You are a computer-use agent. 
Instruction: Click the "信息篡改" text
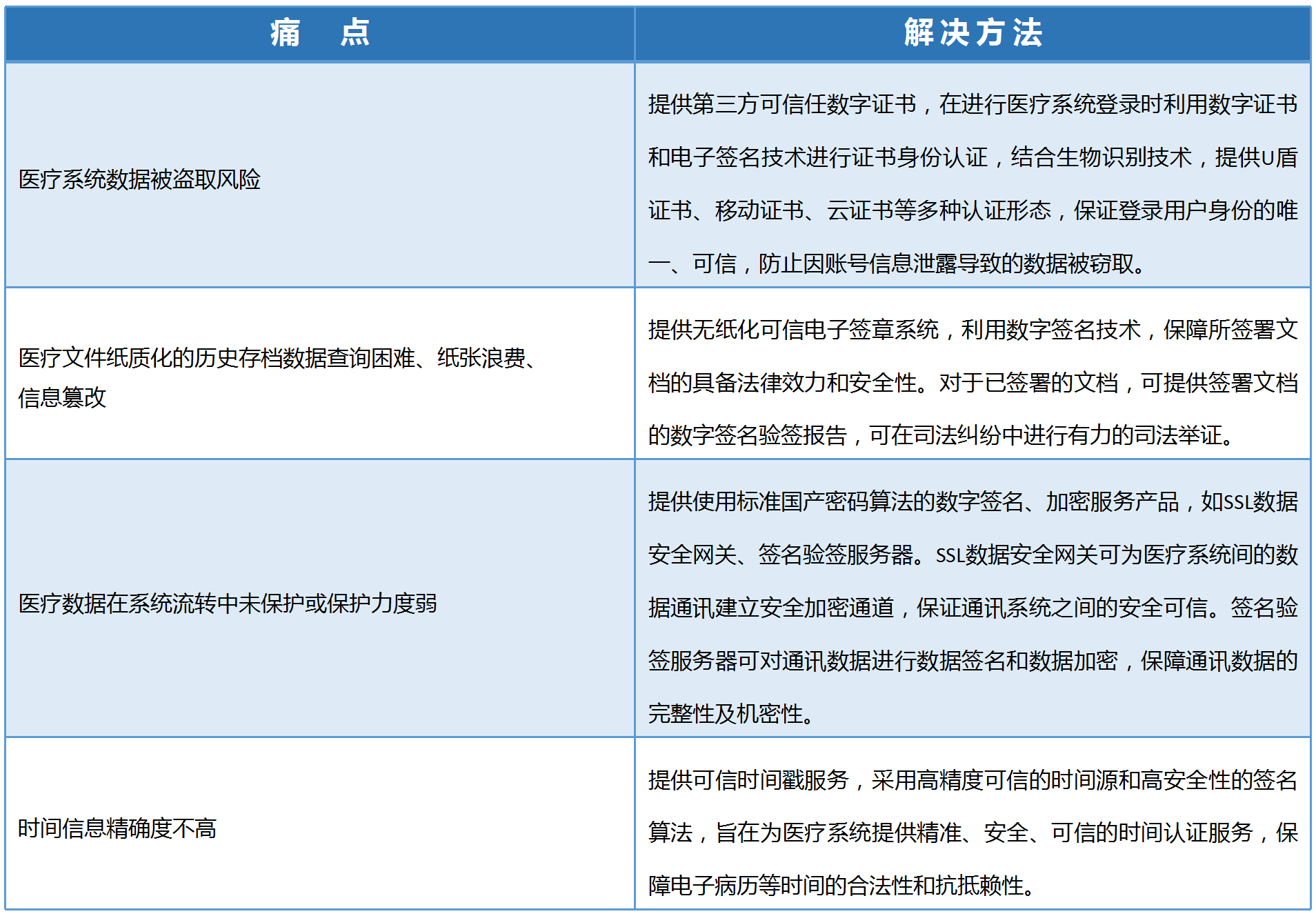(x=62, y=397)
